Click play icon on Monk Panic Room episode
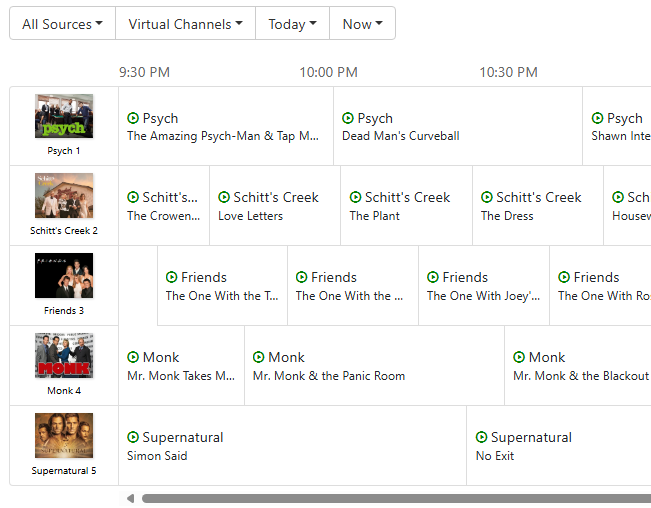This screenshot has width=651, height=508. click(x=259, y=357)
